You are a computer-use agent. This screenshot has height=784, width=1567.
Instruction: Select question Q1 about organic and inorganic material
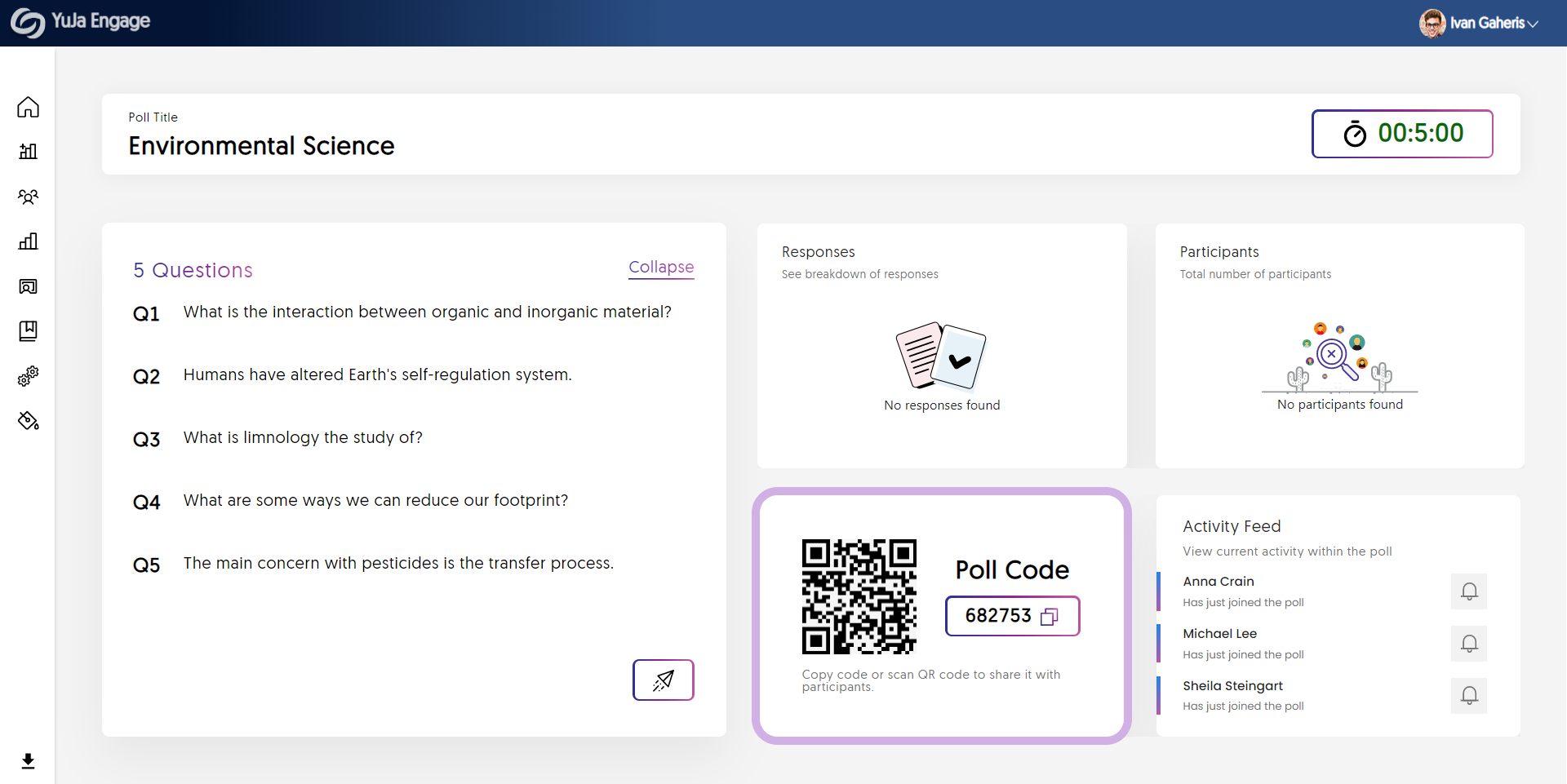[402, 312]
